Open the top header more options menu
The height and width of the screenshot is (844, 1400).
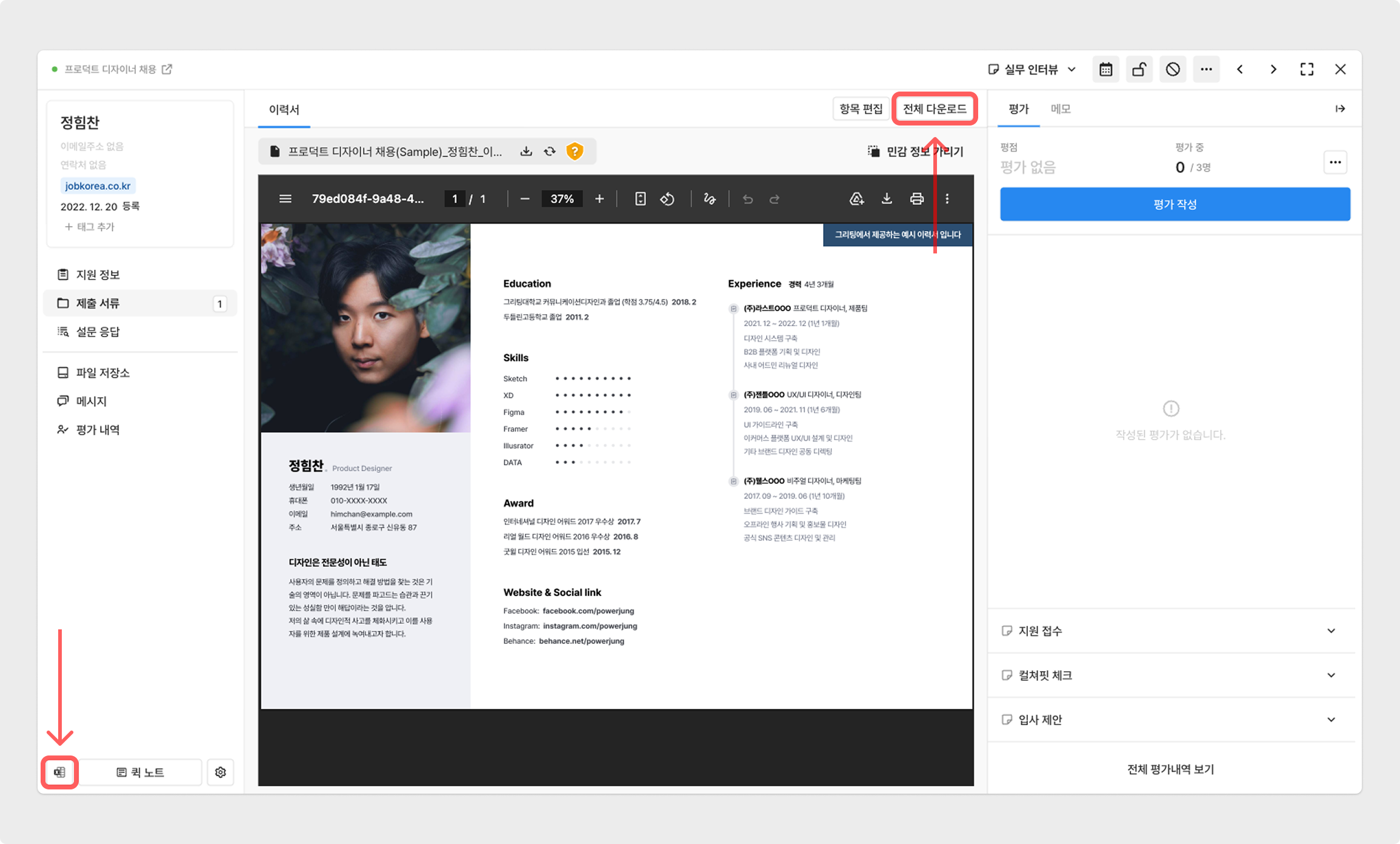[1206, 70]
